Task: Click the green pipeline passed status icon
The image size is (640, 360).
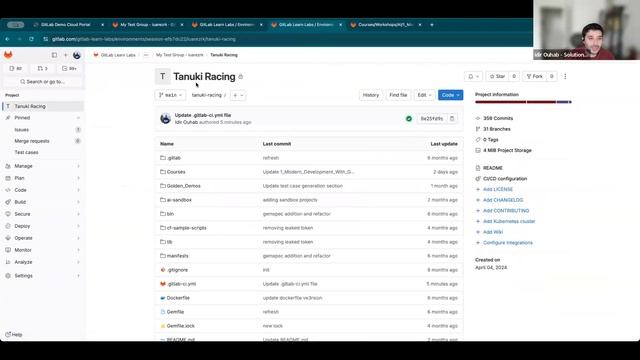Action: point(409,119)
